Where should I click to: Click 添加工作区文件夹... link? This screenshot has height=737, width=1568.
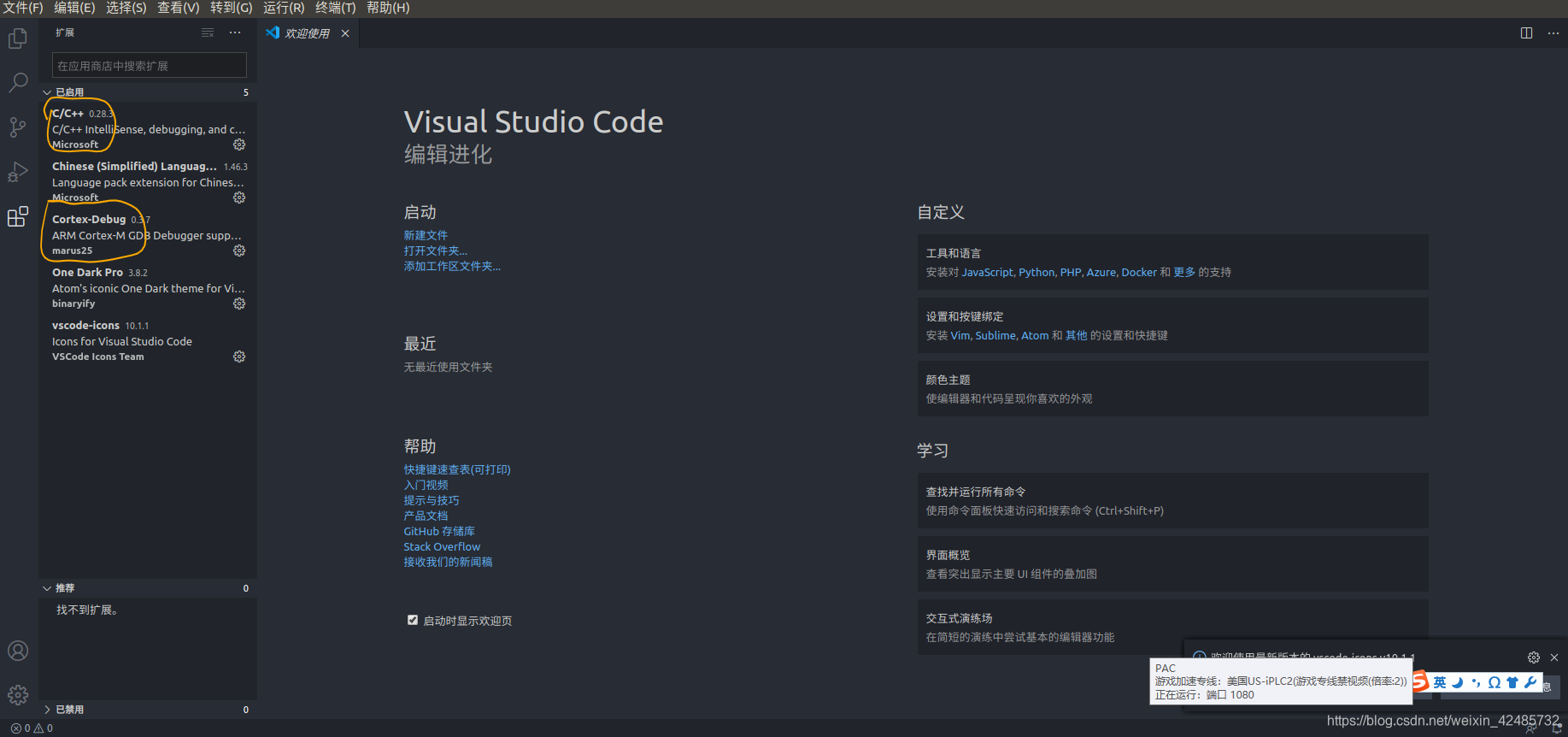[x=452, y=266]
